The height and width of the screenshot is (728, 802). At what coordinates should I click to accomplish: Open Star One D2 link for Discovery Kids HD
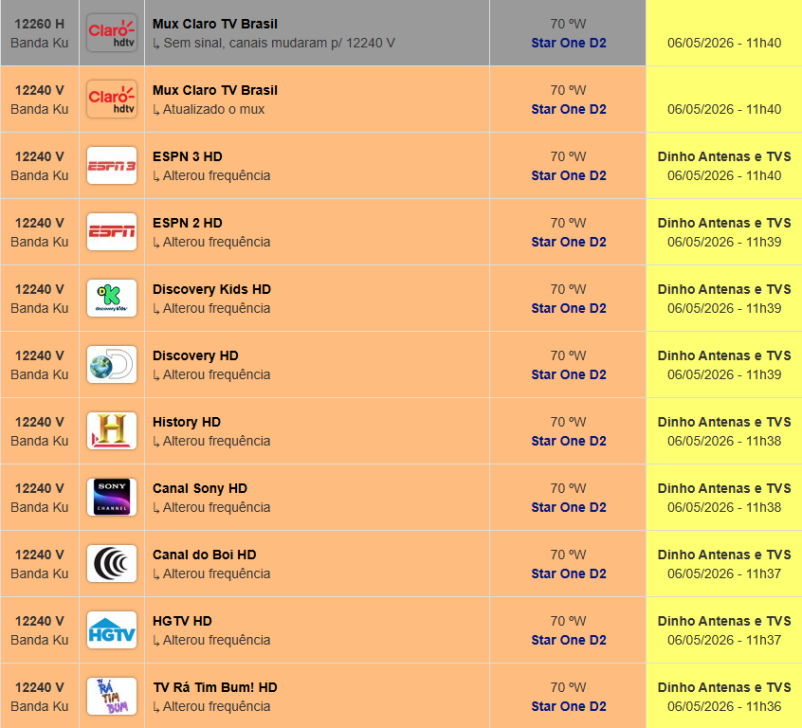[x=568, y=308]
